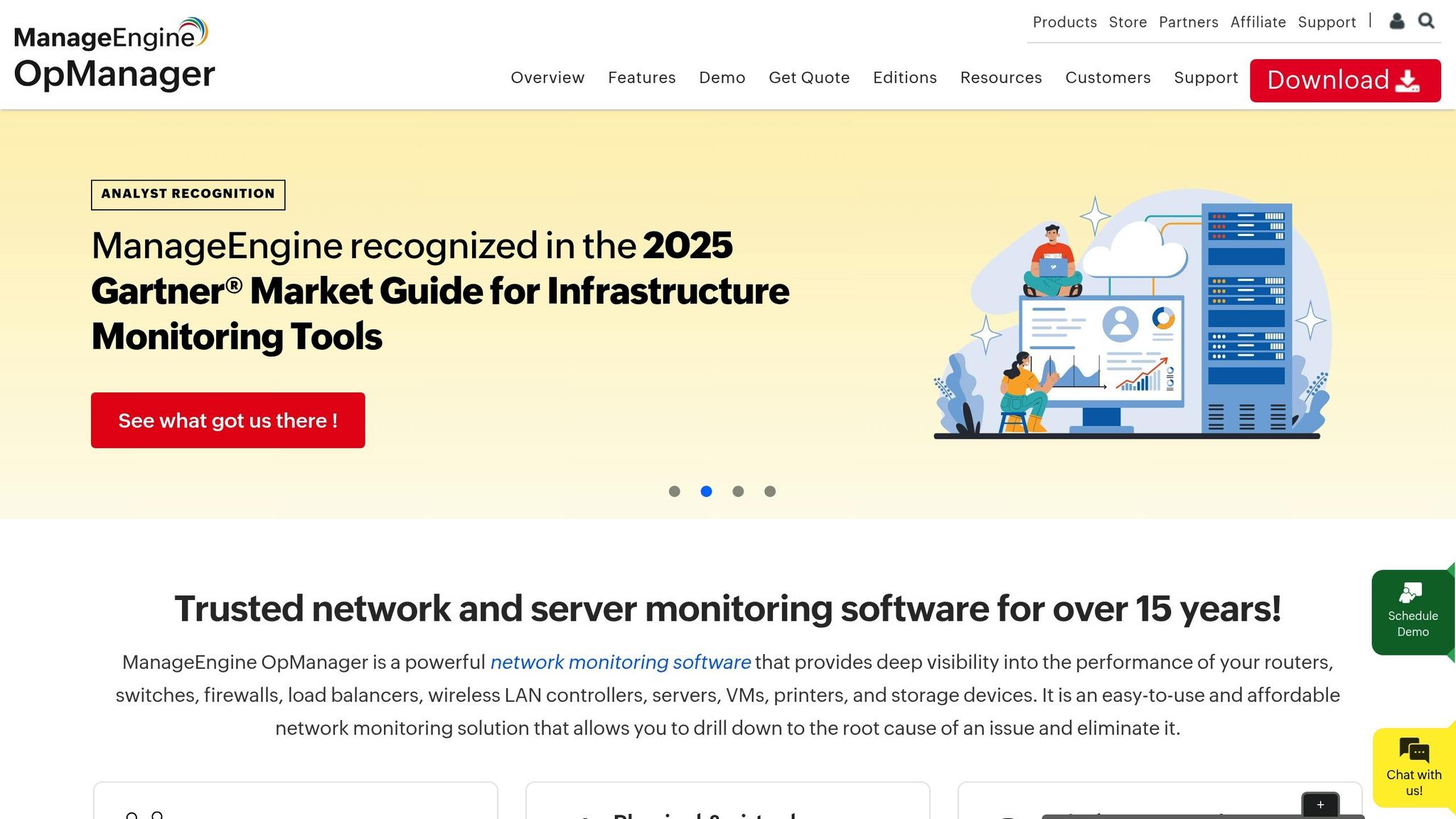Click Get Quote in navigation
Image resolution: width=1456 pixels, height=819 pixels.
(809, 77)
